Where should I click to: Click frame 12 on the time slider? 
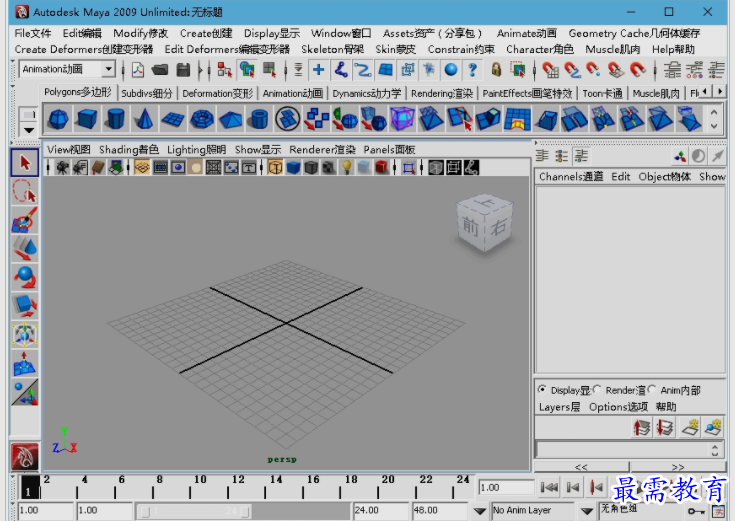pos(228,487)
